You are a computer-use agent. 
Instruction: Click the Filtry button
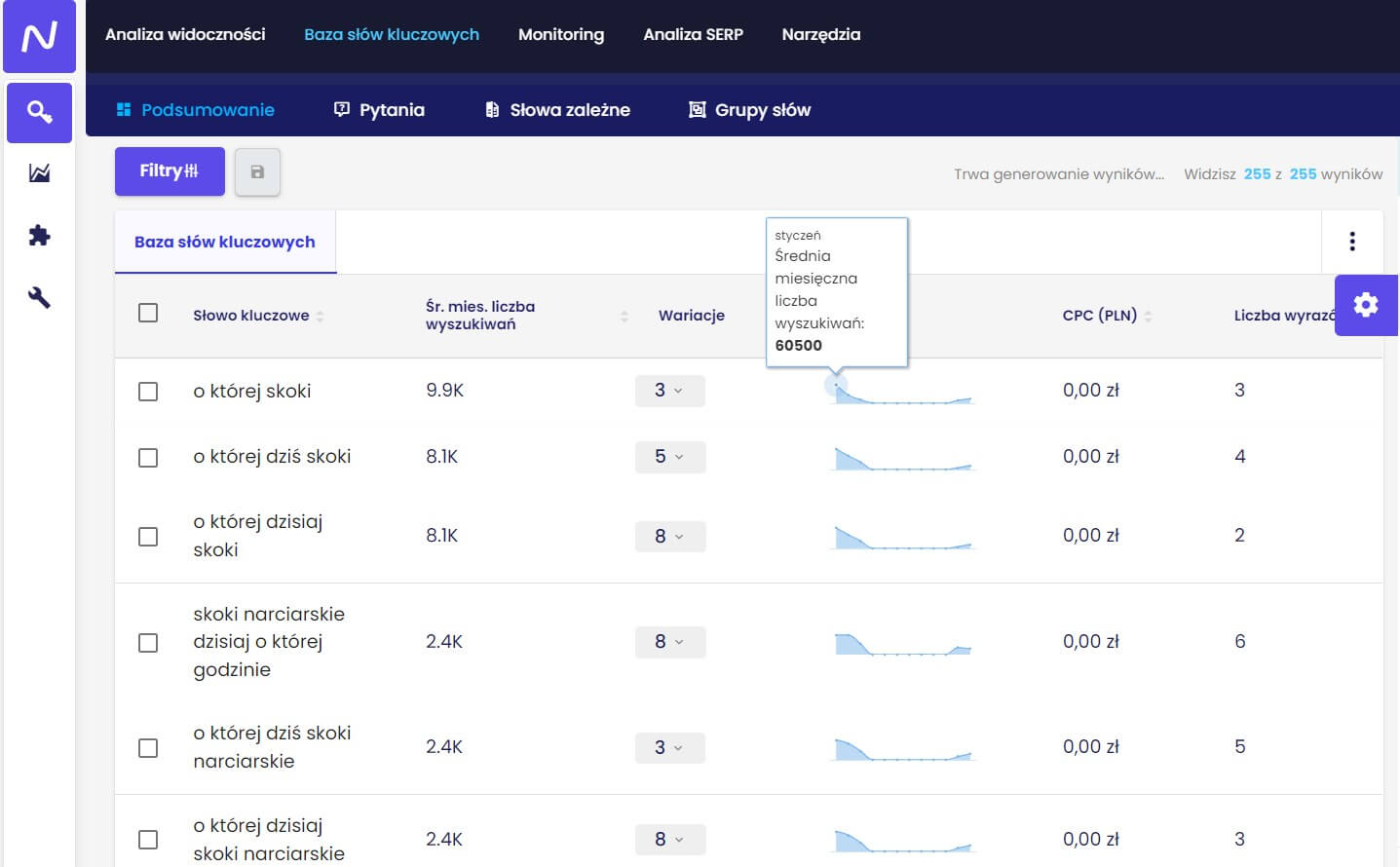[170, 171]
